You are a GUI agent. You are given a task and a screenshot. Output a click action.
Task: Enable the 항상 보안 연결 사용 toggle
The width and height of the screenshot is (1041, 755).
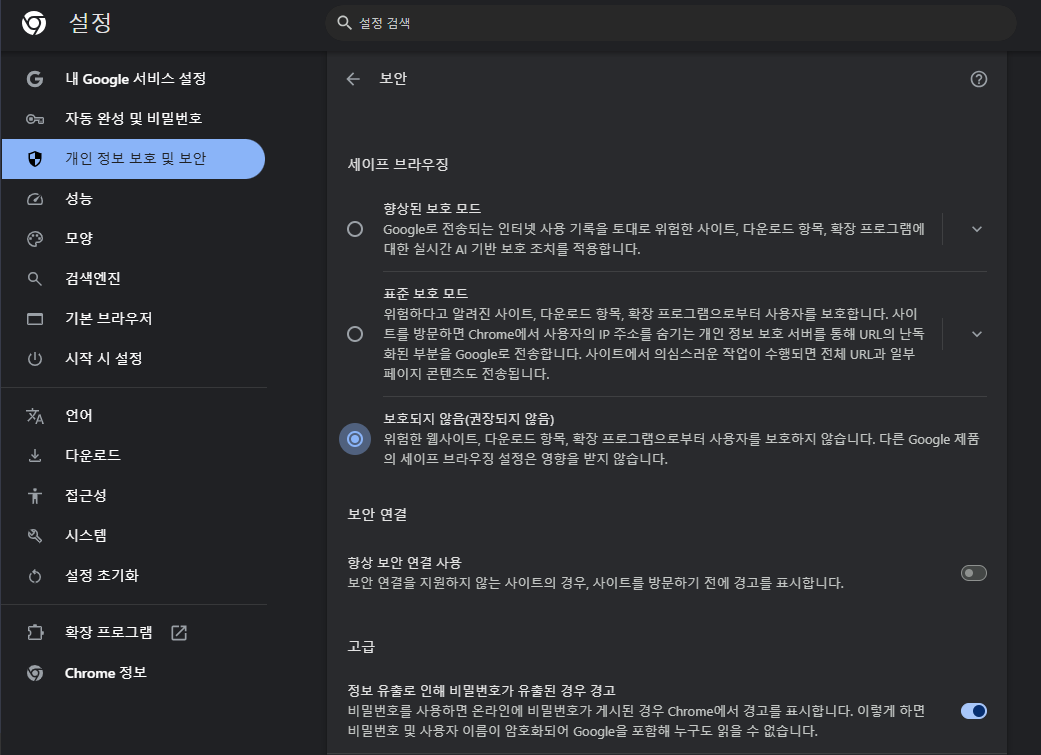point(973,573)
